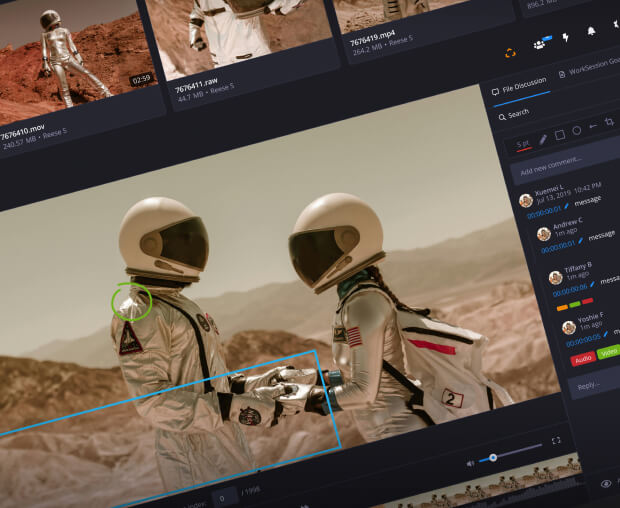This screenshot has width=620, height=508.
Task: Click Xuemei L's avatar
Action: coord(526,200)
